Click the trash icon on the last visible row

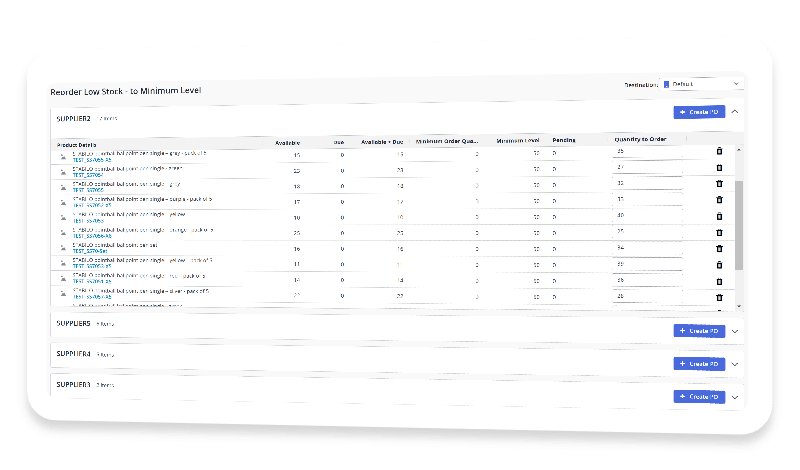(x=718, y=297)
